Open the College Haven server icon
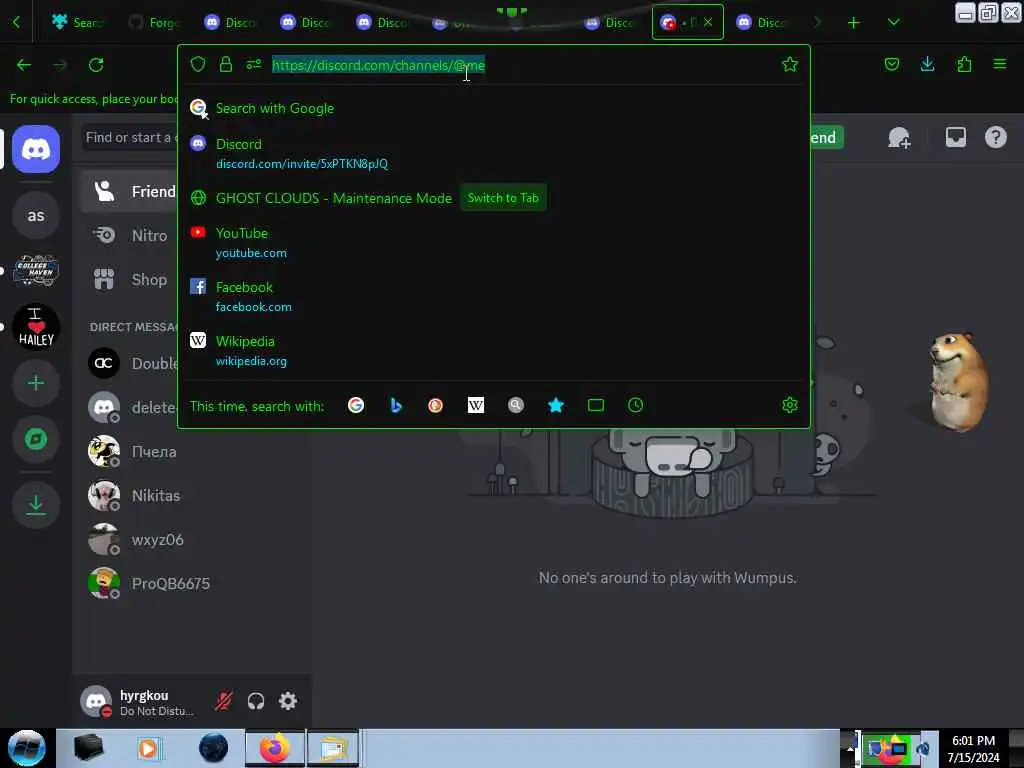This screenshot has width=1024, height=768. pyautogui.click(x=36, y=270)
